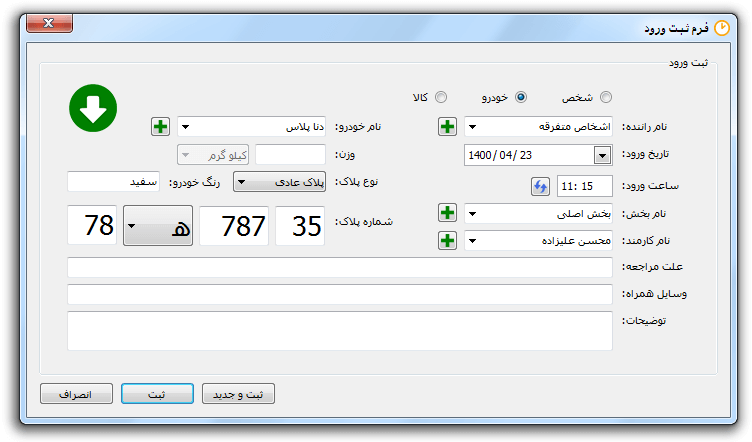
Task: Click the clock icon in the title bar
Action: point(722,28)
